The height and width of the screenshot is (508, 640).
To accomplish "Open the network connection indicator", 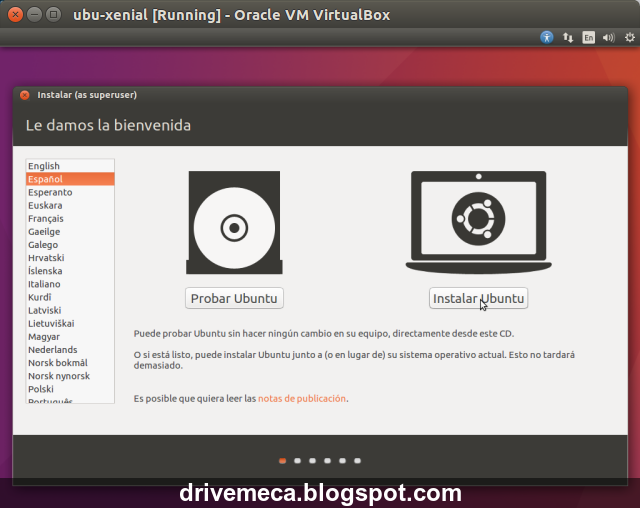I will pos(568,38).
